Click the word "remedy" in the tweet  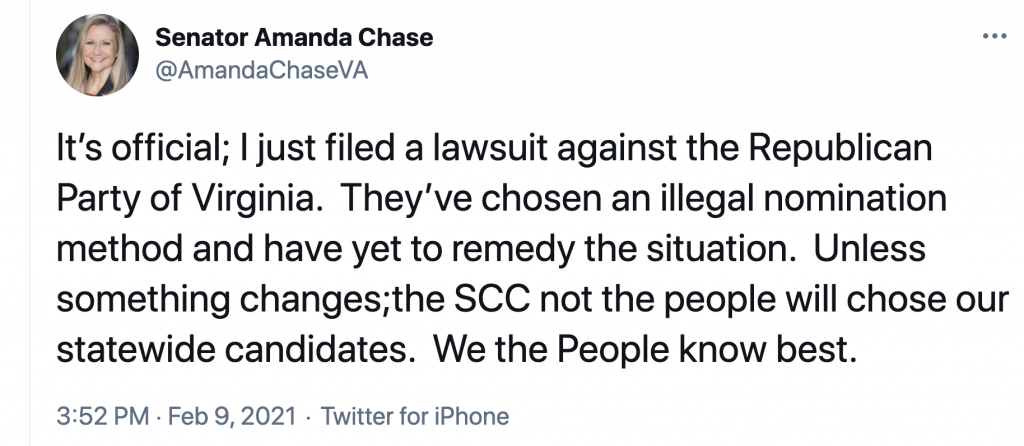(x=505, y=245)
